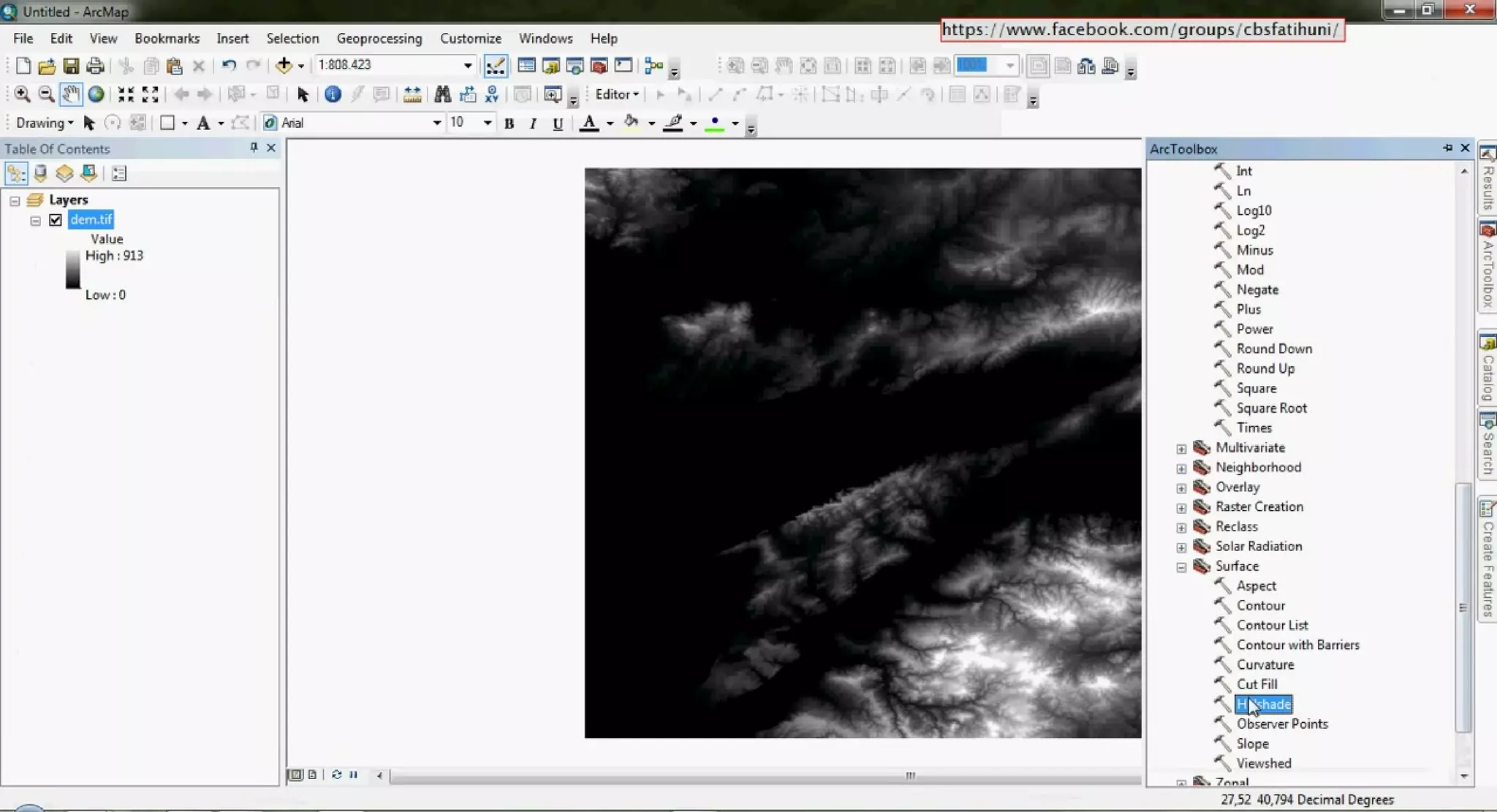Click the font color swatch
Image resolution: width=1497 pixels, height=812 pixels.
(589, 124)
